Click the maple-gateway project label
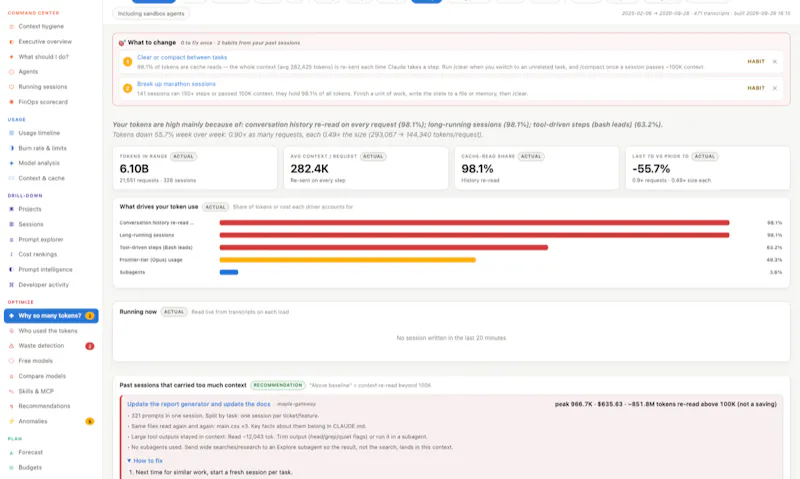This screenshot has width=800, height=479. coord(296,404)
